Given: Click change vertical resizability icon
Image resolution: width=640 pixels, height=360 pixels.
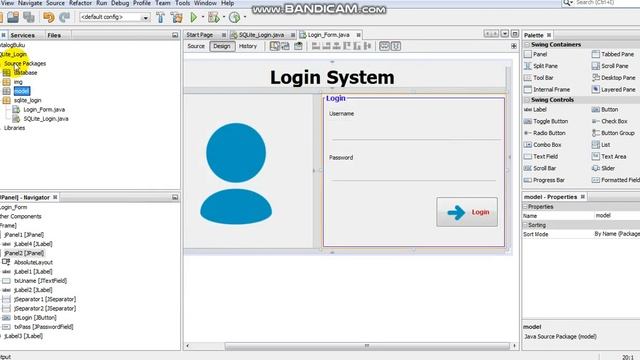Looking at the screenshot, I should point(396,46).
